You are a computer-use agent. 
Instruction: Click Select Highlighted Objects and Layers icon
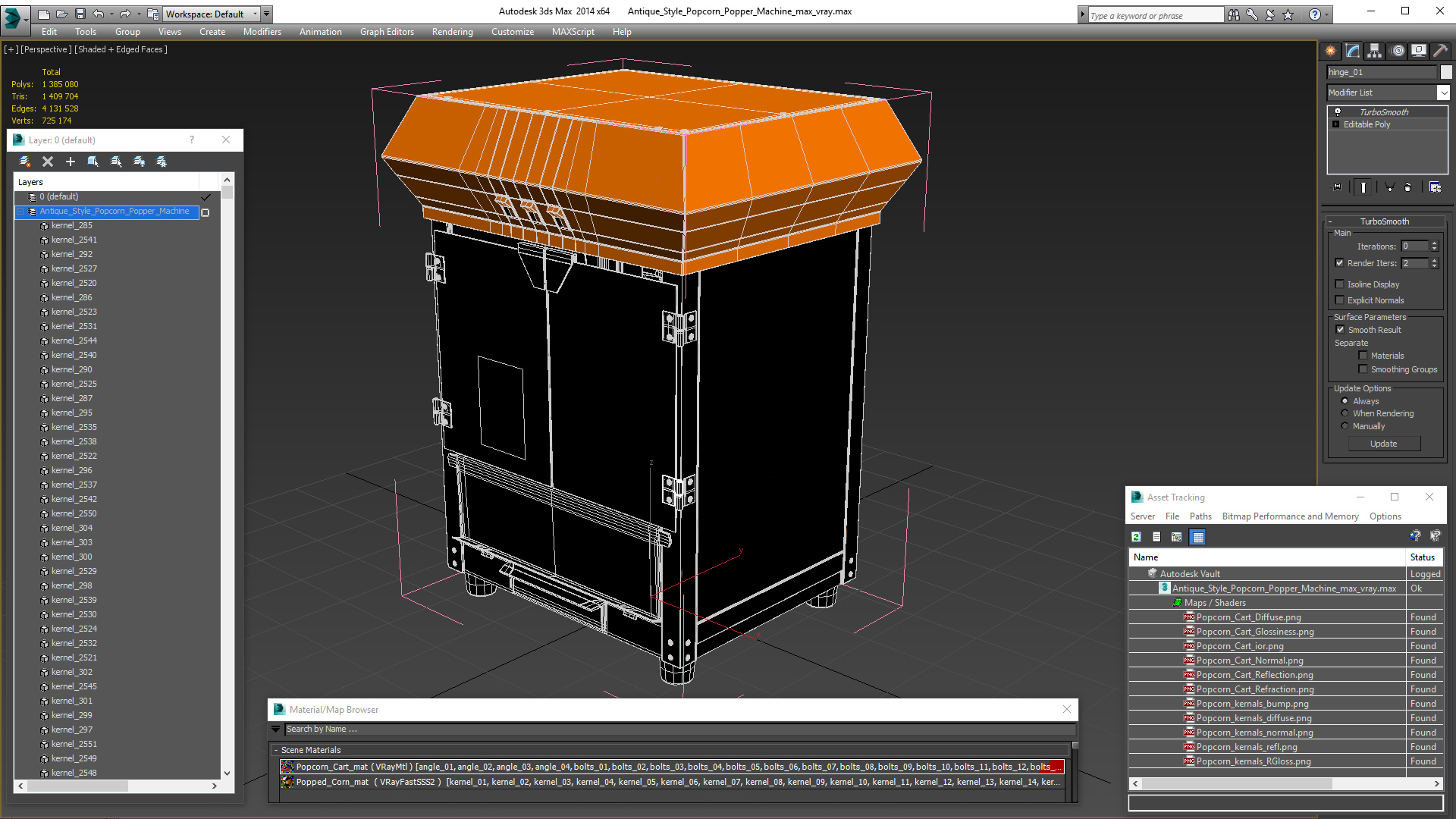coord(93,162)
